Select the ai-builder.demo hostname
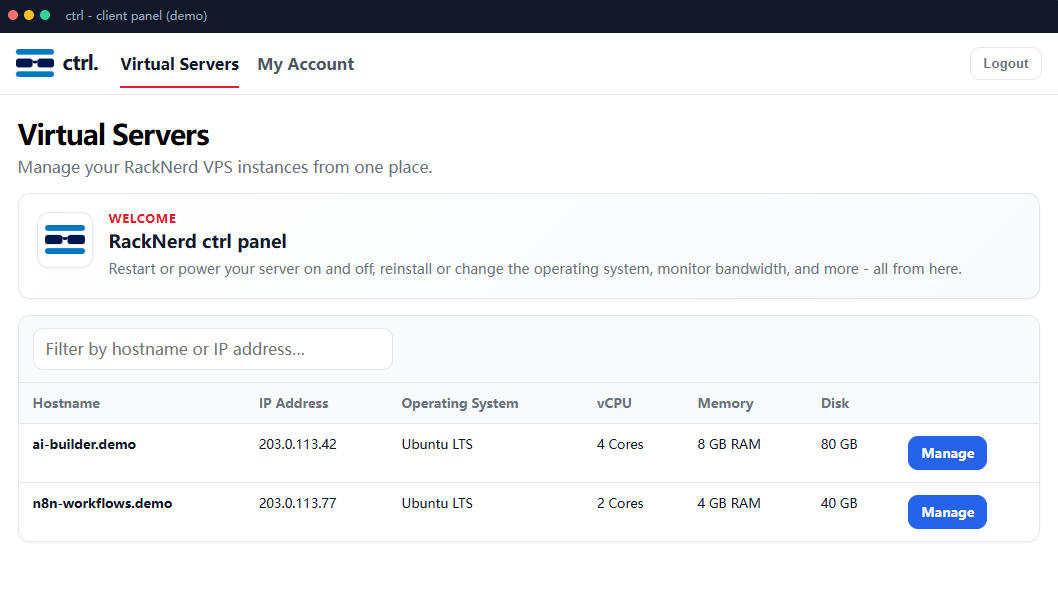This screenshot has height=607, width=1058. pyautogui.click(x=84, y=444)
